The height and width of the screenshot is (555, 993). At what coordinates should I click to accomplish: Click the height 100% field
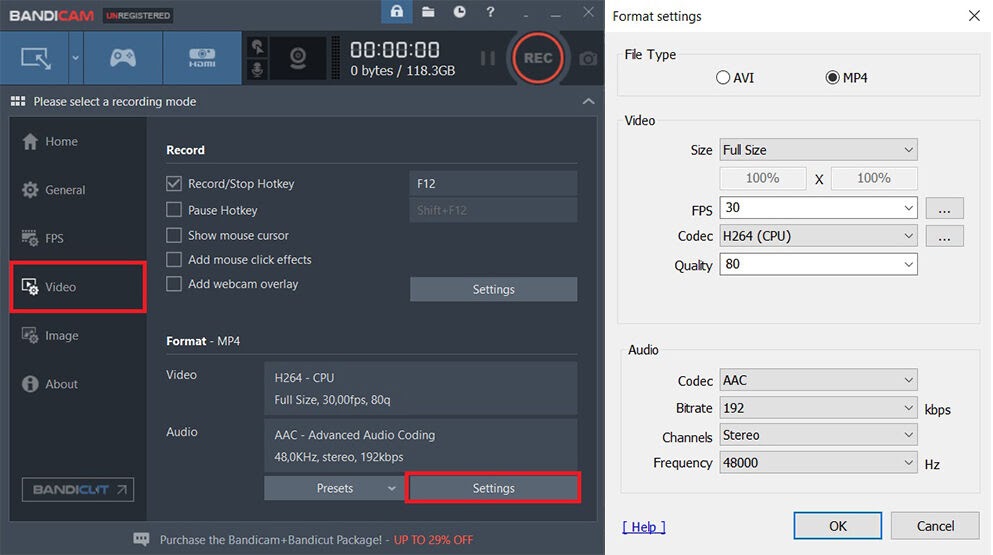point(874,178)
